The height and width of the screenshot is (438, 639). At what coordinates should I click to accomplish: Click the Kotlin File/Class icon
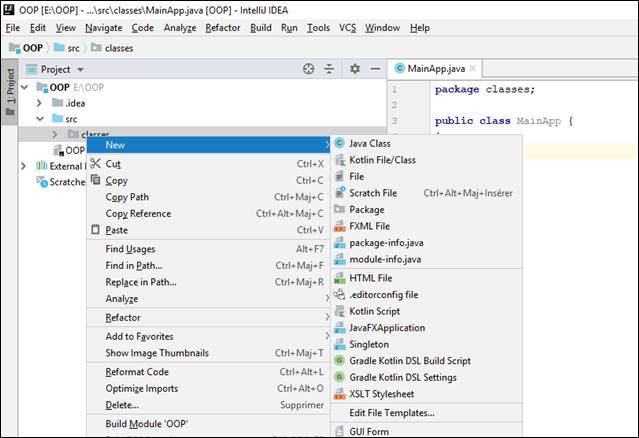click(x=339, y=160)
